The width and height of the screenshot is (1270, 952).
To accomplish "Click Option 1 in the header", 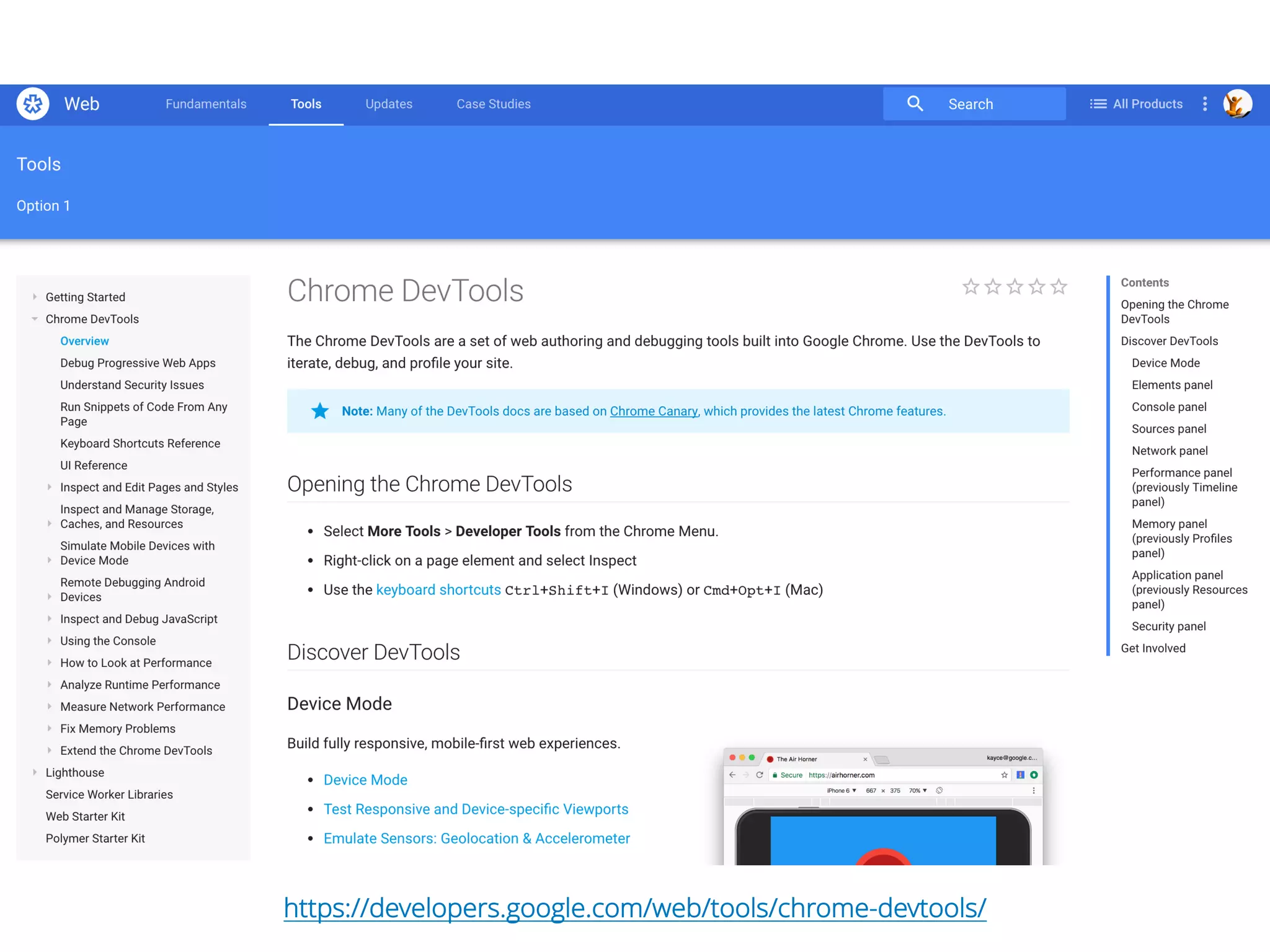I will point(43,206).
